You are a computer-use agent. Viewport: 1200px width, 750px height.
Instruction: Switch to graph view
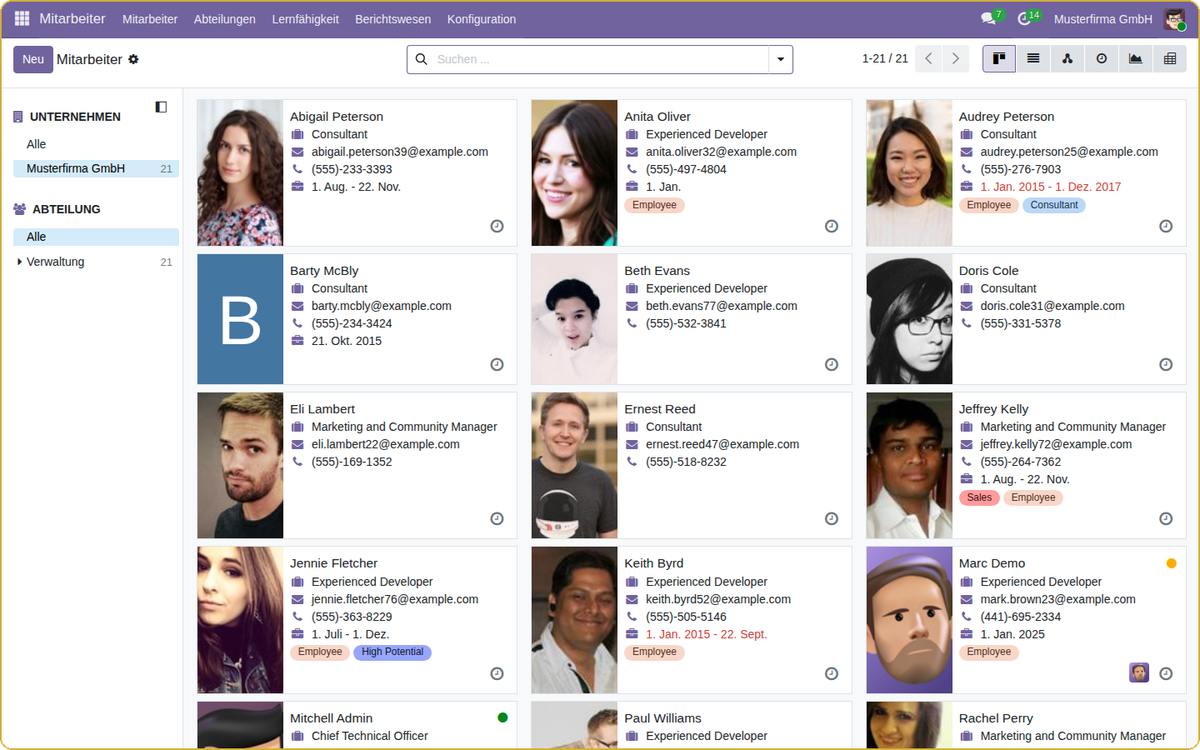1135,59
